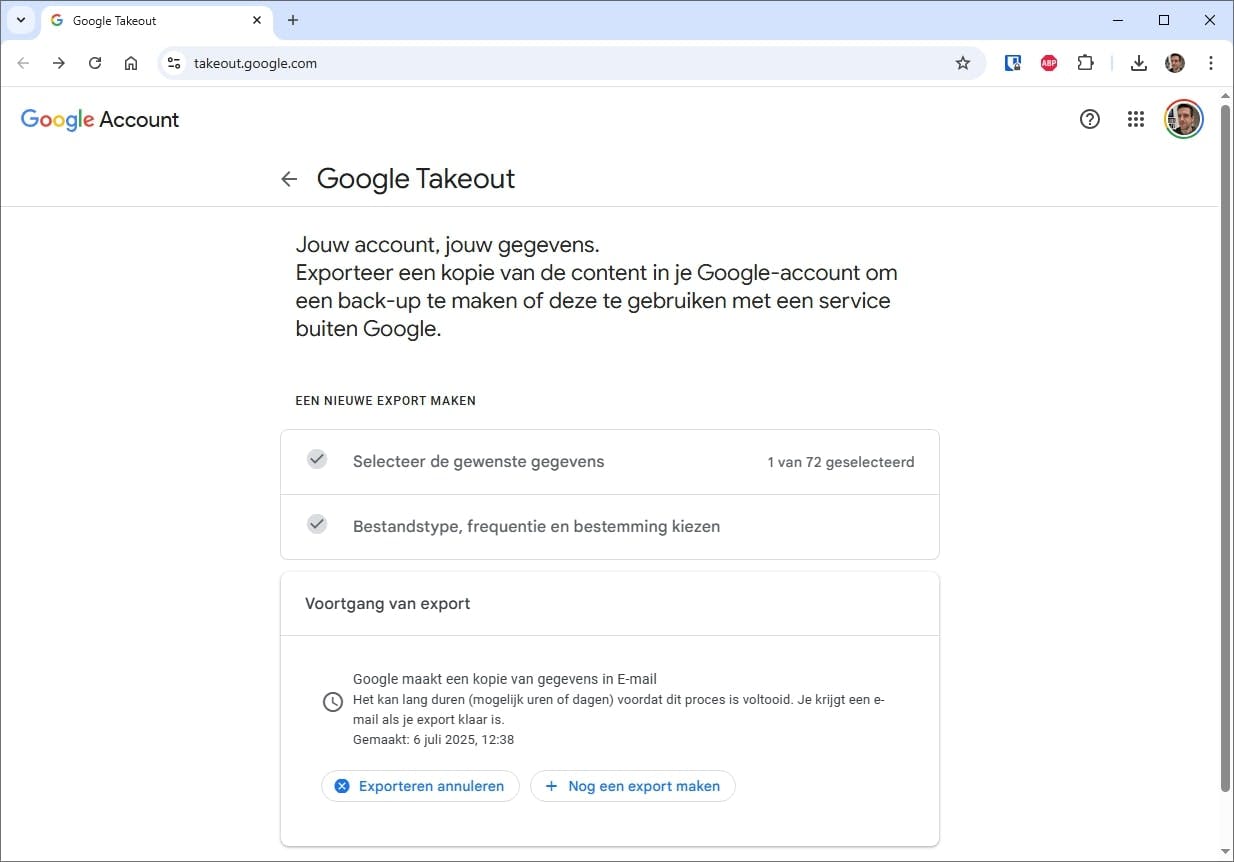Click 'Nog een export maken' button

[x=632, y=786]
